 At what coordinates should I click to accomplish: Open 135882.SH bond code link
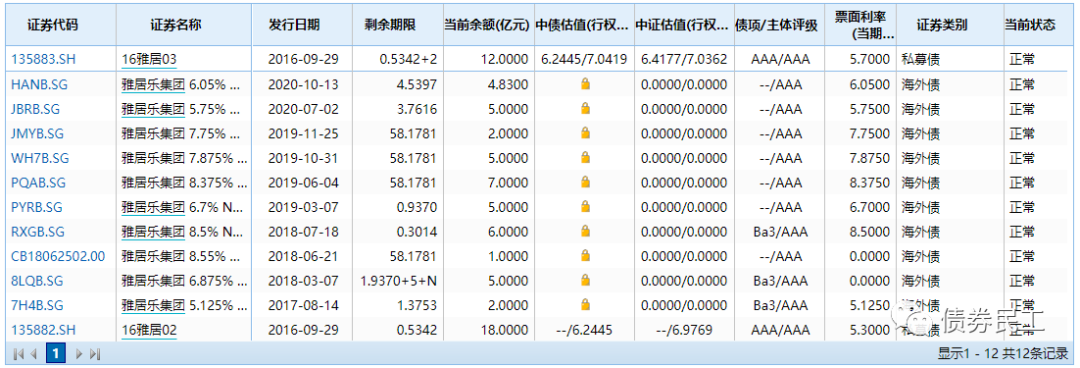(43, 329)
